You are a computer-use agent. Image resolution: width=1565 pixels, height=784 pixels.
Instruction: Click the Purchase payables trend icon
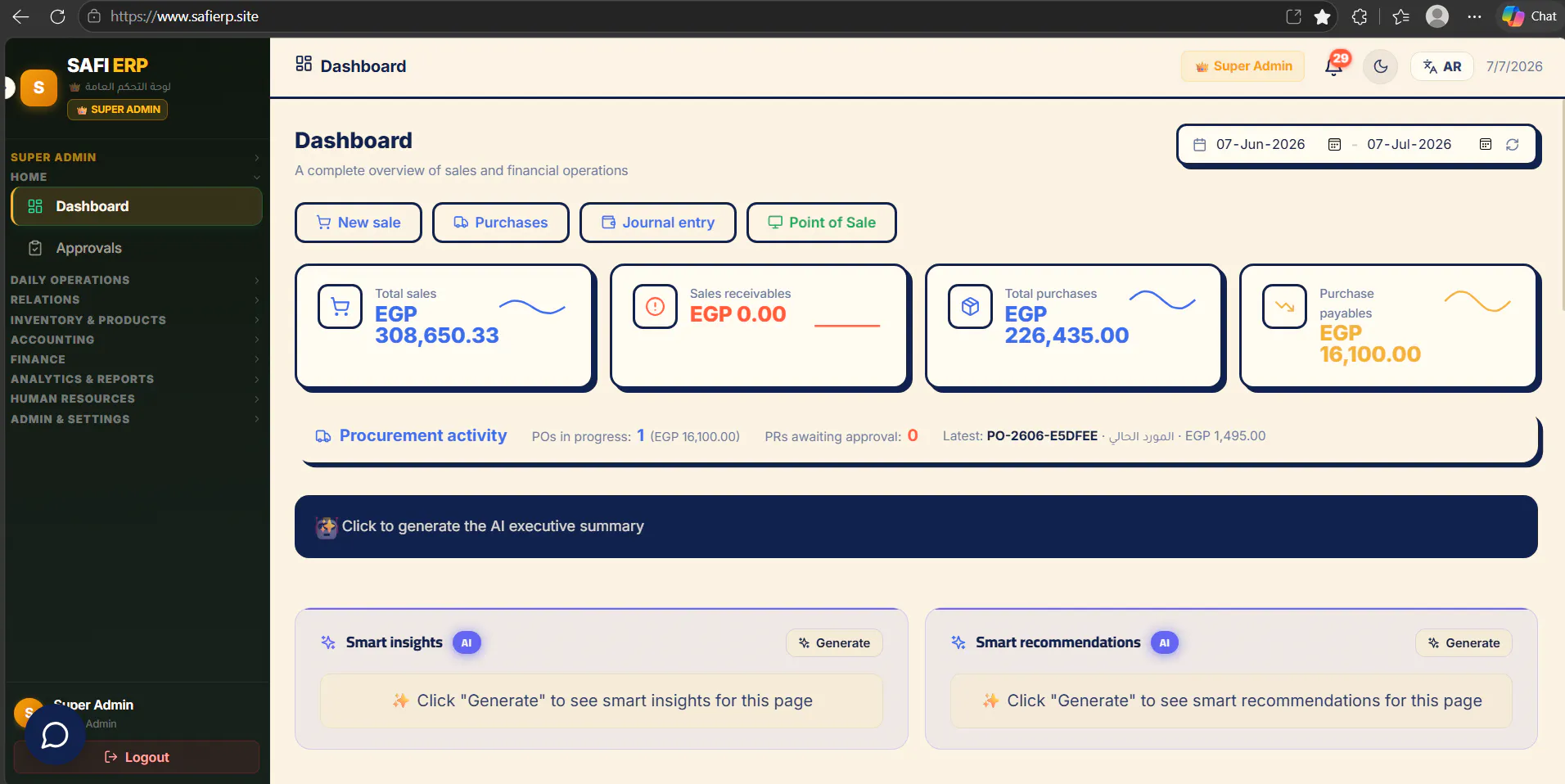[x=1284, y=307]
